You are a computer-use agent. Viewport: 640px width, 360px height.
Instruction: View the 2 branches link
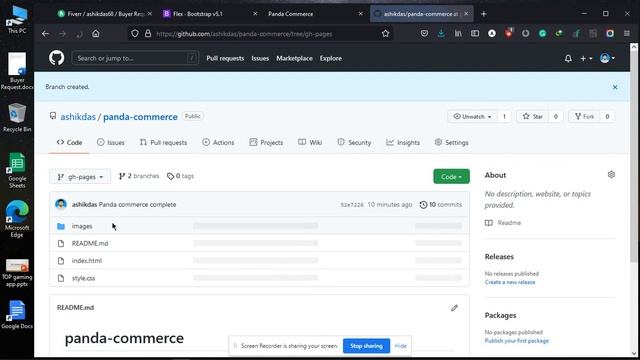click(x=139, y=176)
